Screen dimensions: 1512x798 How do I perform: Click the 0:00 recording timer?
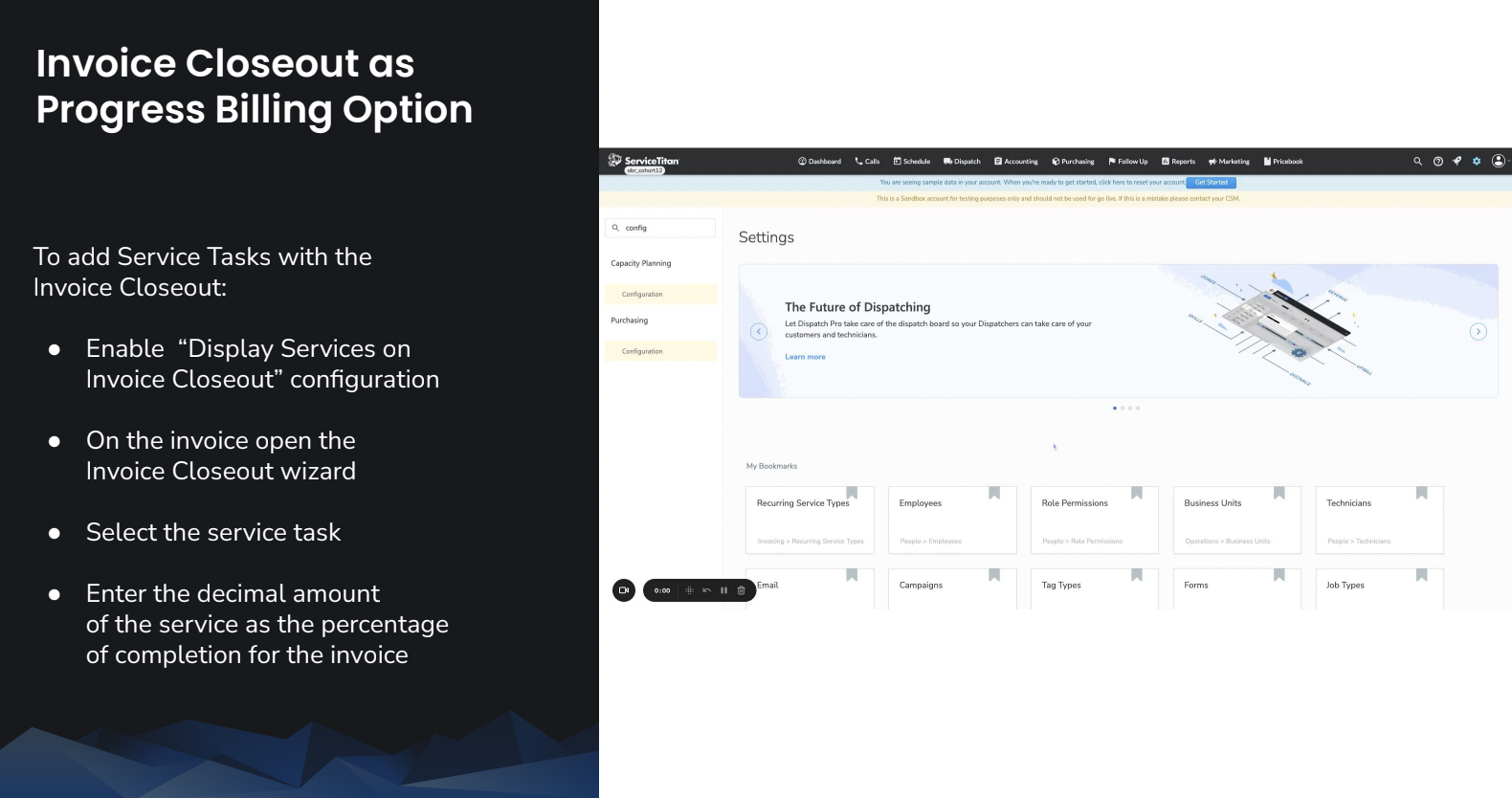(662, 590)
